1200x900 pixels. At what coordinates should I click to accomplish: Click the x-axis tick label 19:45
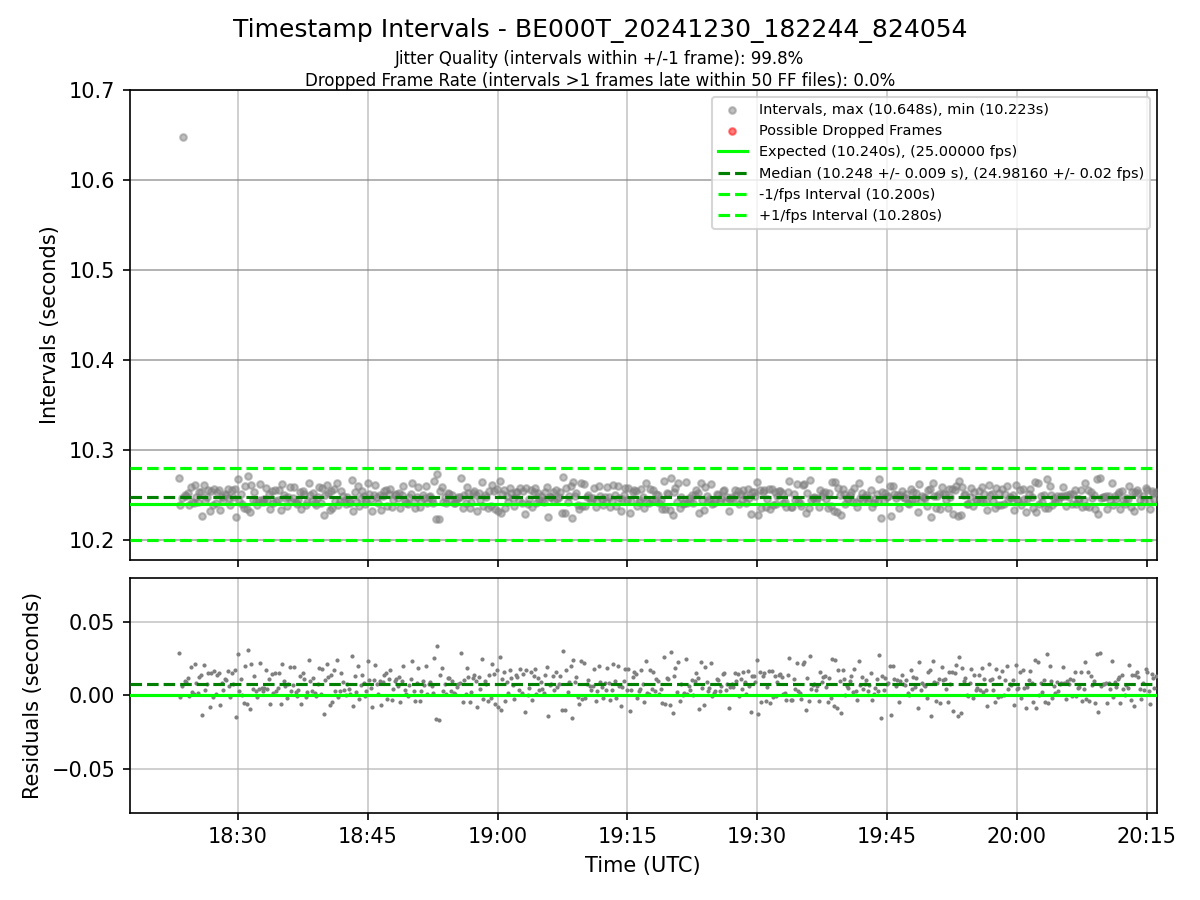tap(888, 836)
